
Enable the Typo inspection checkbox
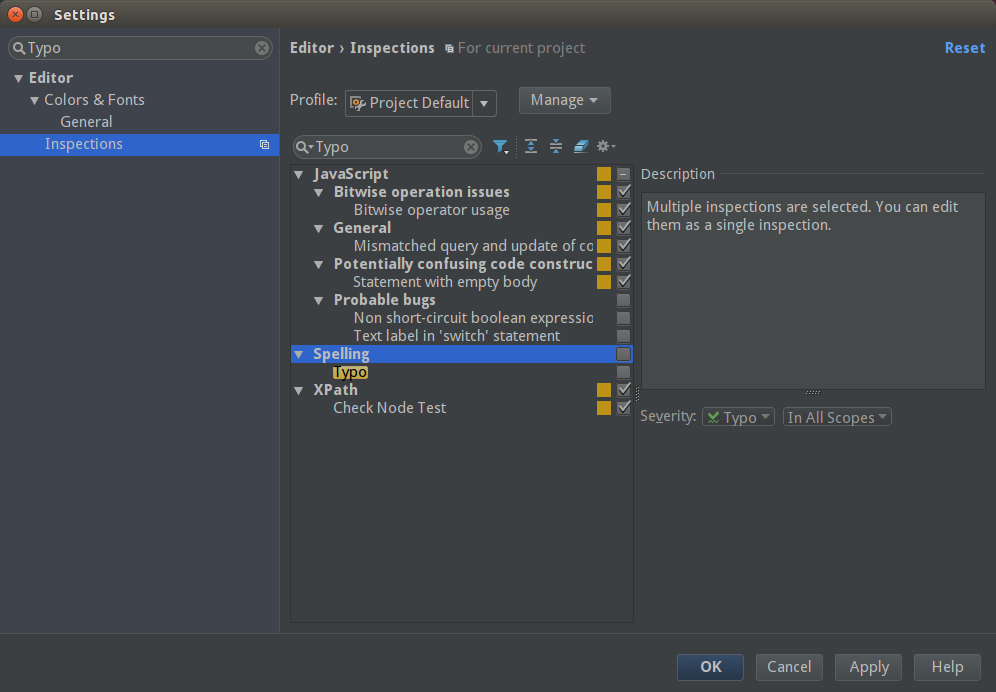coord(624,372)
